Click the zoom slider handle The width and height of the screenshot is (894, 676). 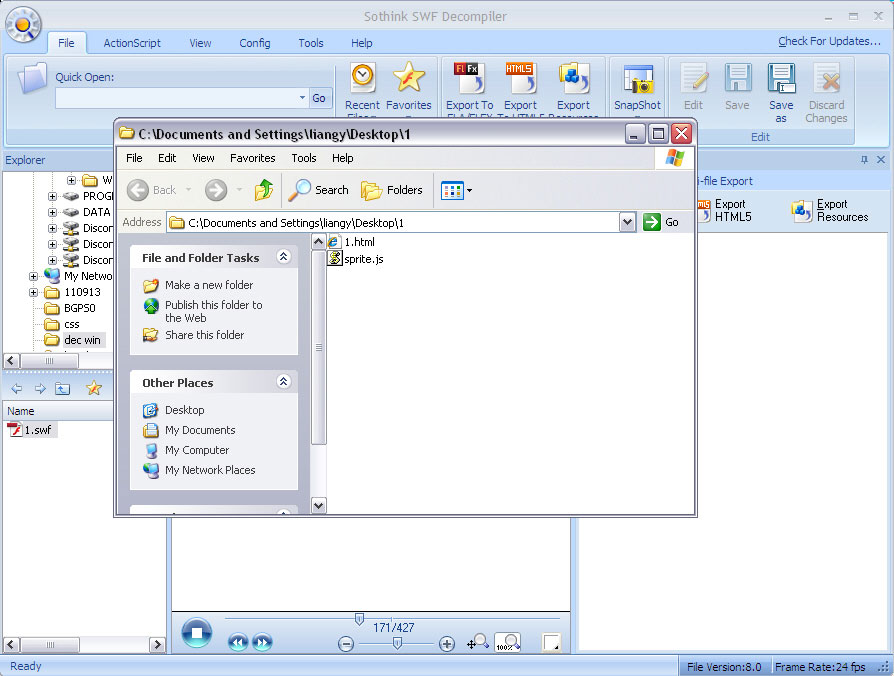(x=397, y=644)
